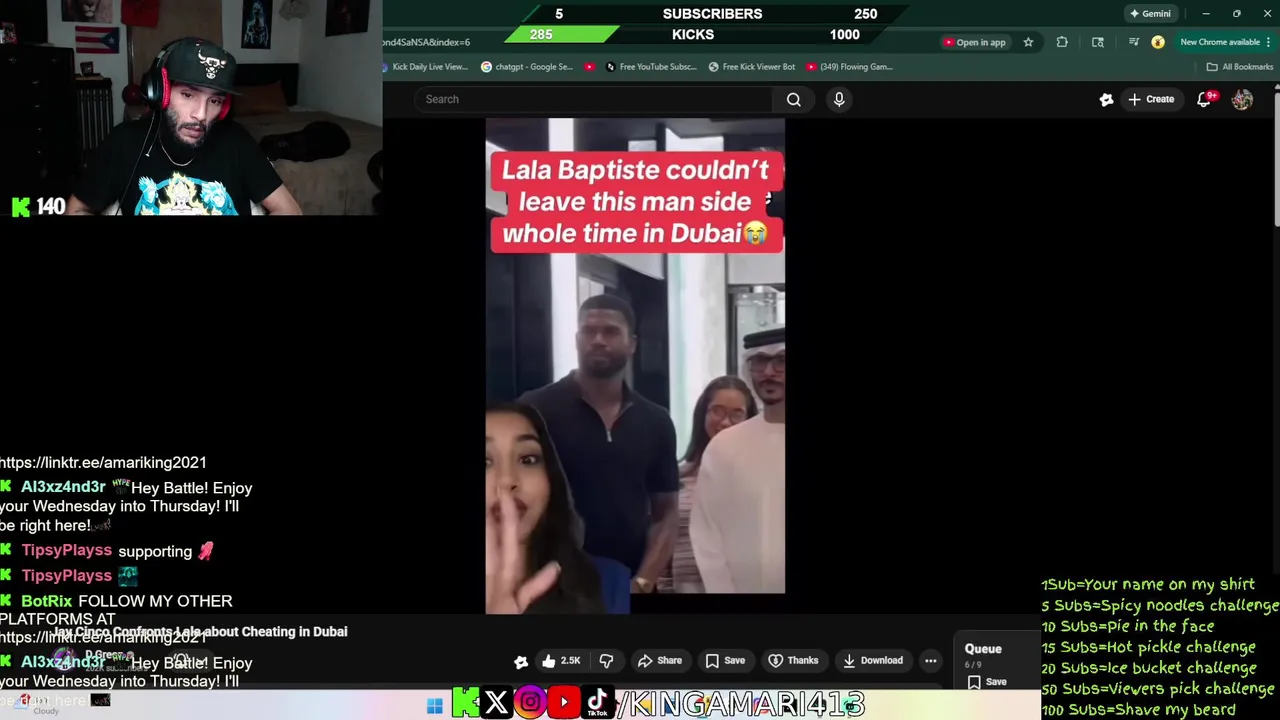The width and height of the screenshot is (1280, 720).
Task: Click the YouTube Search input field
Action: [594, 99]
